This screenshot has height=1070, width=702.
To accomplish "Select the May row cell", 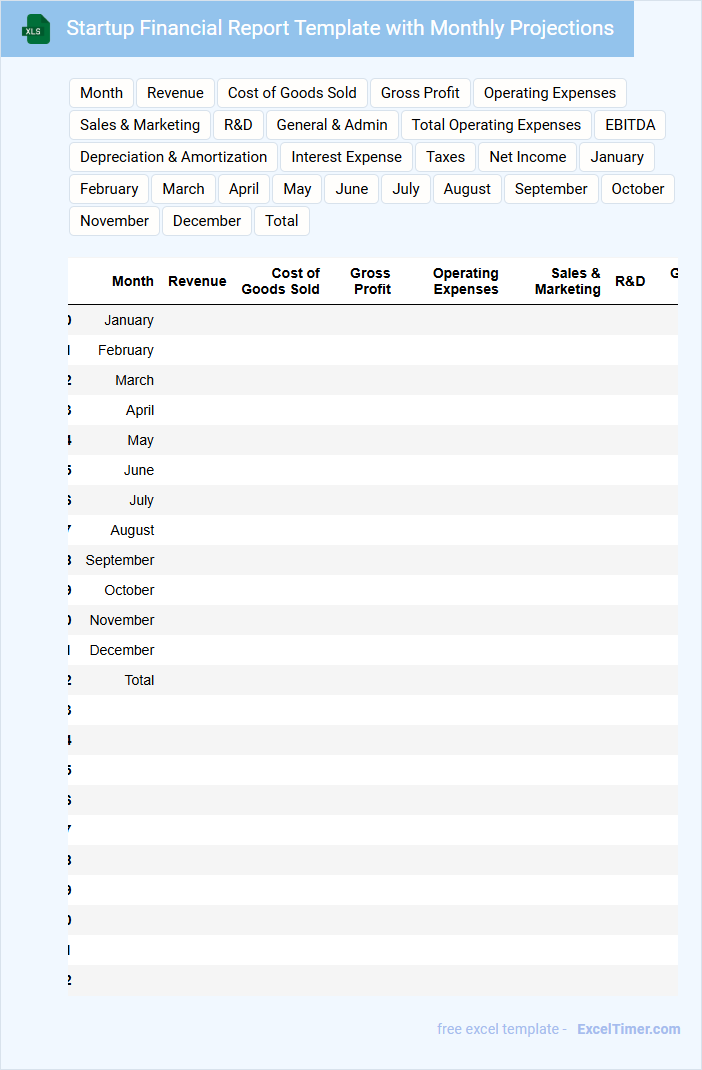I will tap(141, 440).
